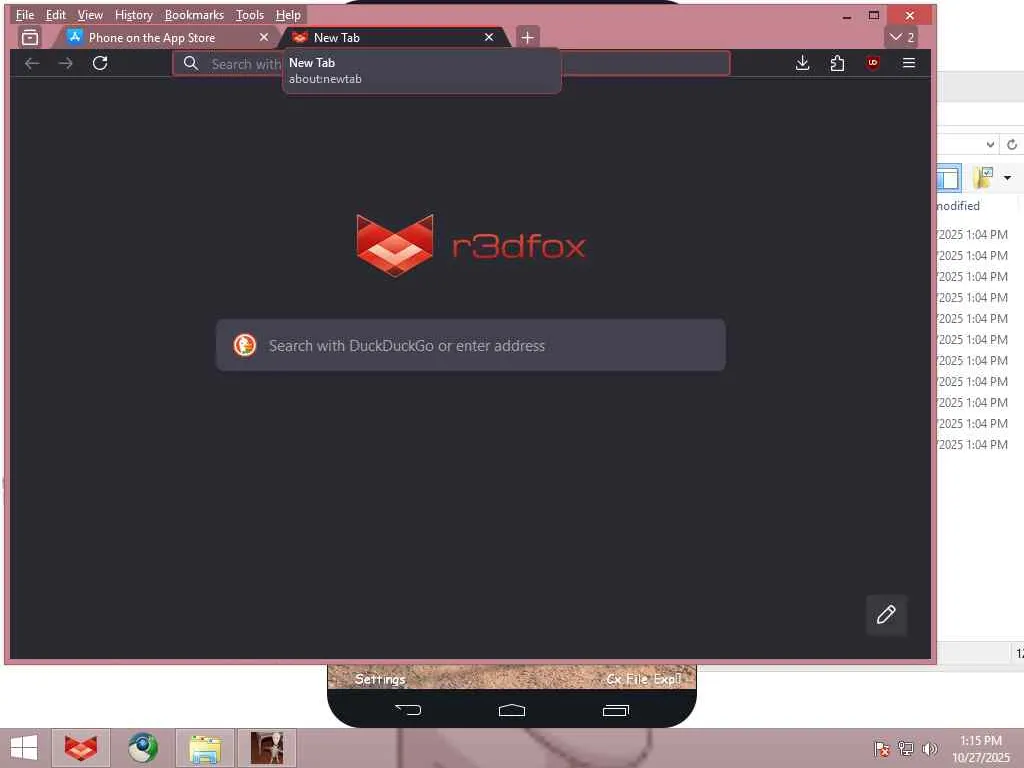1024x768 pixels.
Task: Close the New Tab tab
Action: click(489, 37)
